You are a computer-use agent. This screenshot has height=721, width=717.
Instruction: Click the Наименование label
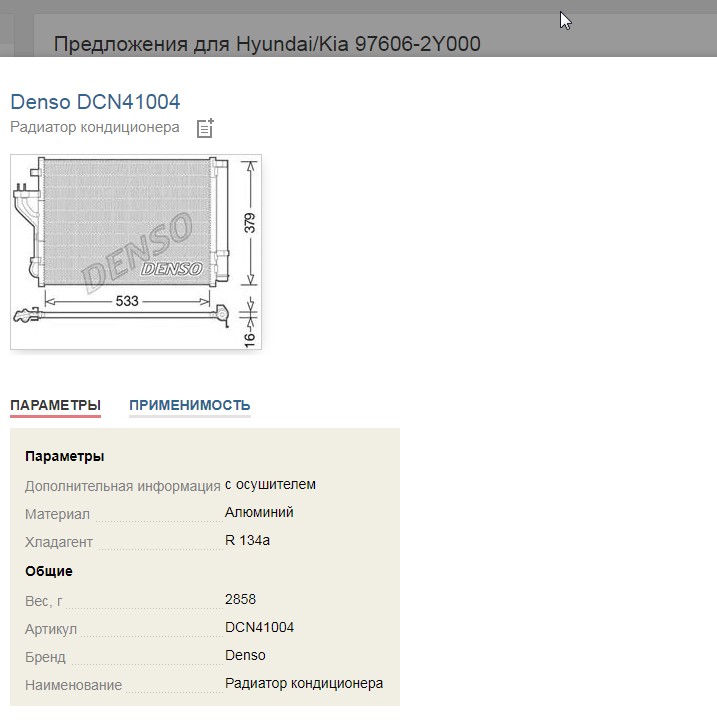[x=73, y=685]
